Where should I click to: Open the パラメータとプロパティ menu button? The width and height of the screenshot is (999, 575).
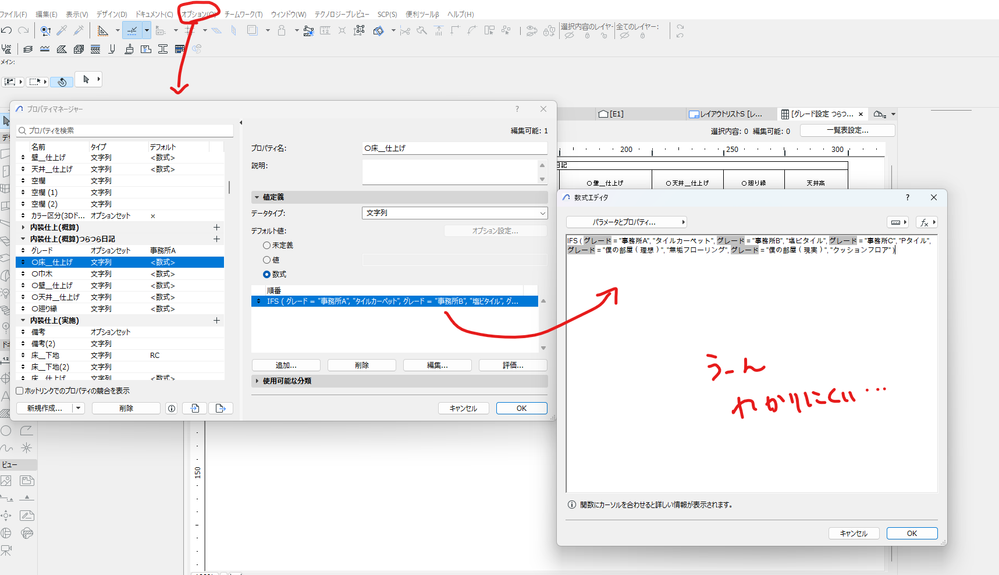coord(626,222)
